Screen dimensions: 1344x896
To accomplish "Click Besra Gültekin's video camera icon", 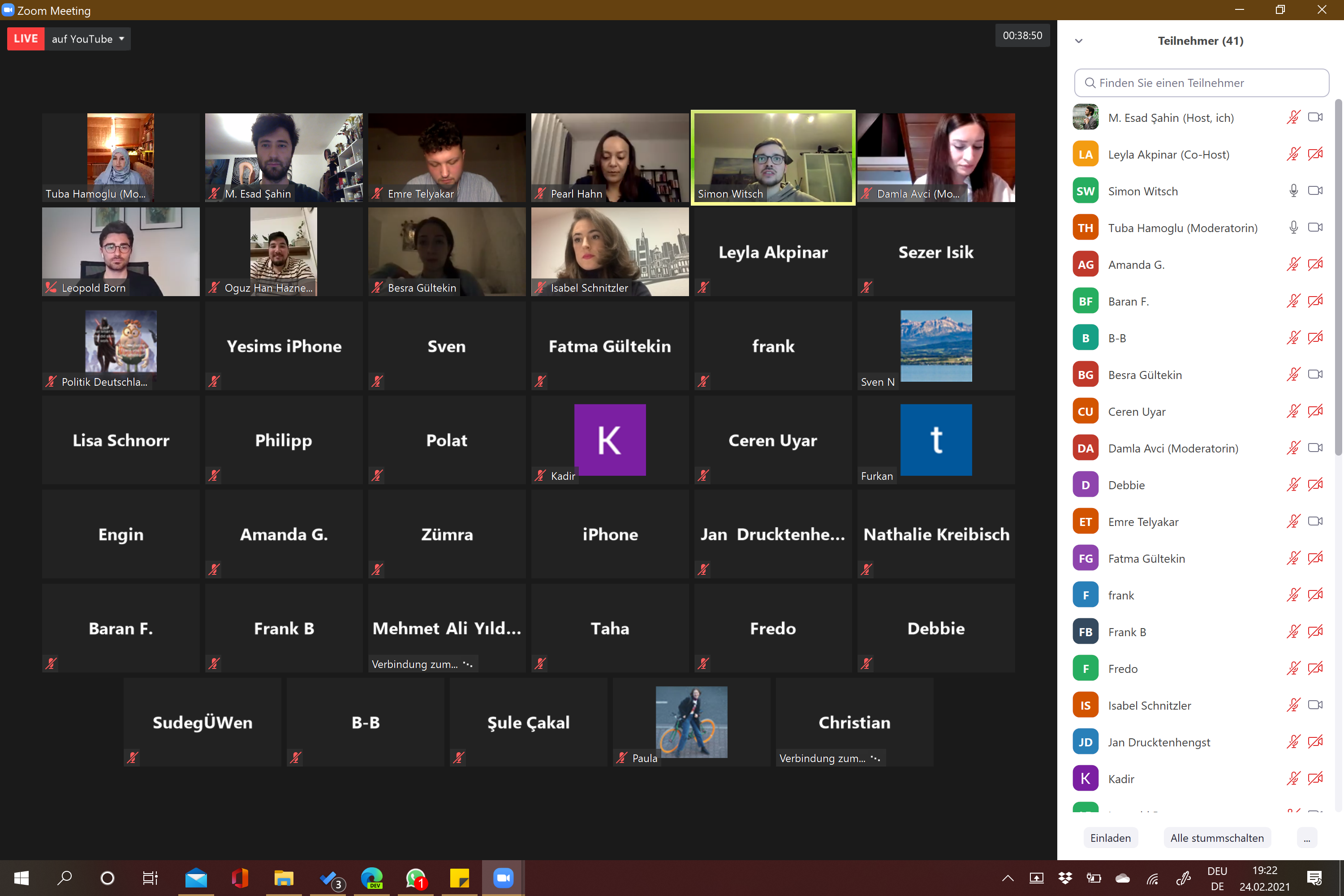I will click(x=1315, y=374).
